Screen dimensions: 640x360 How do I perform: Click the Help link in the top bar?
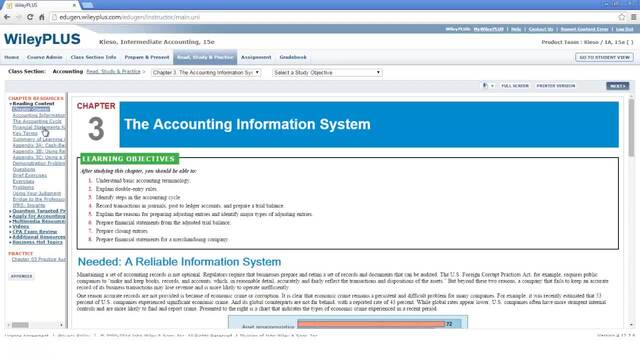point(516,29)
